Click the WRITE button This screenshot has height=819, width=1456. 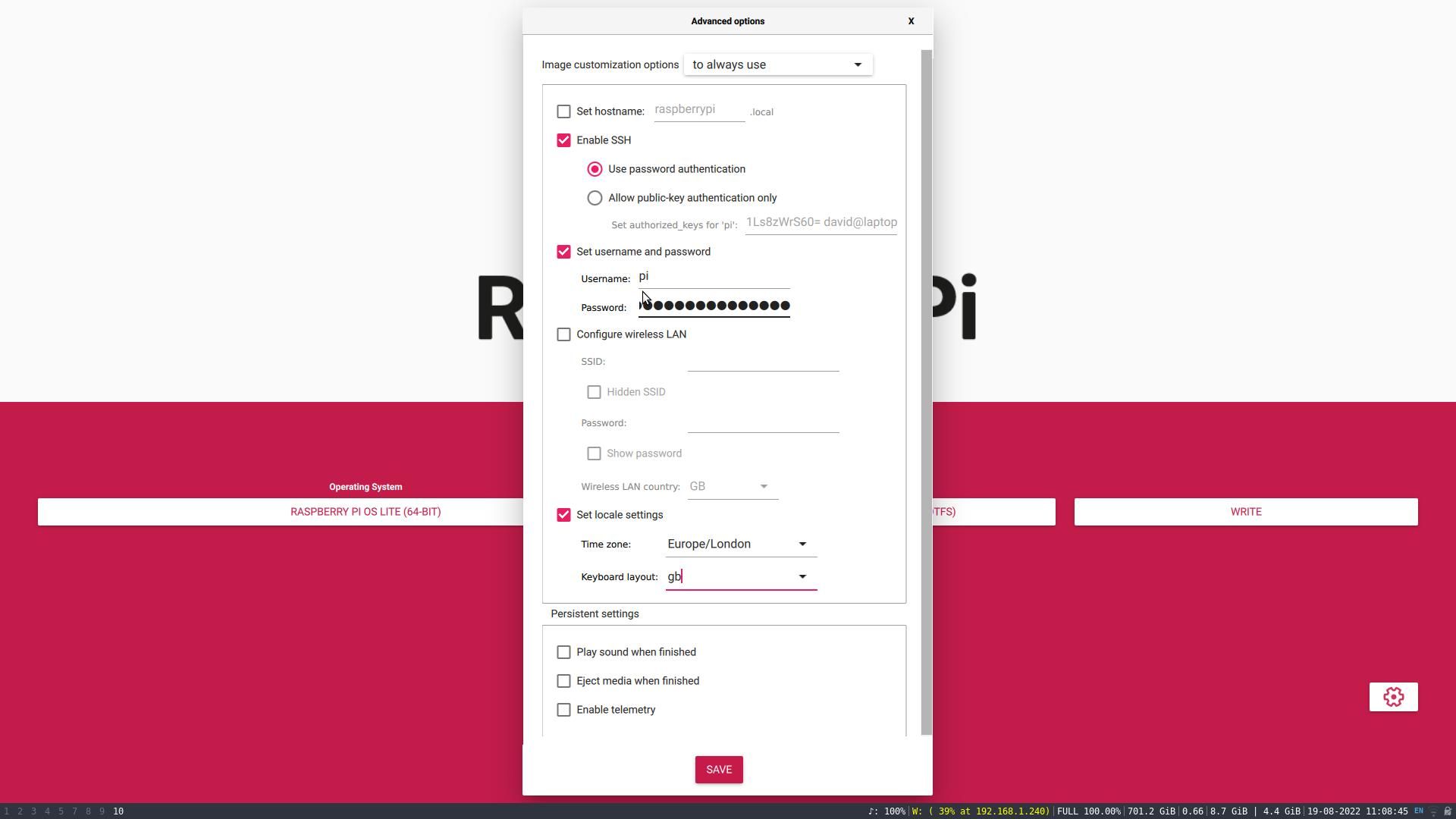(x=1246, y=511)
